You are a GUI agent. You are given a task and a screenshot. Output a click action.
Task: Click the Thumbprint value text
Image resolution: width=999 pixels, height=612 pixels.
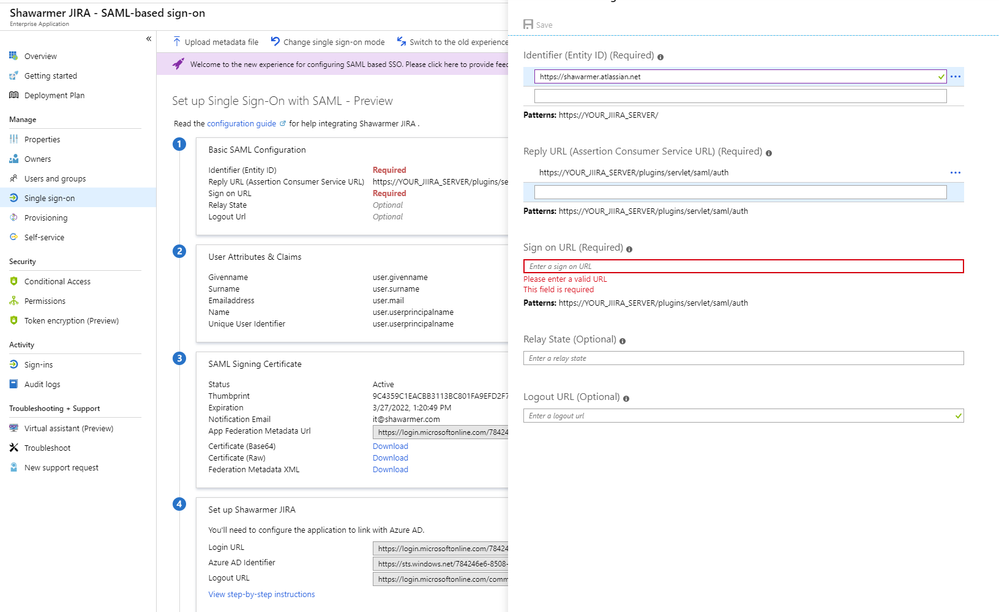(440, 396)
